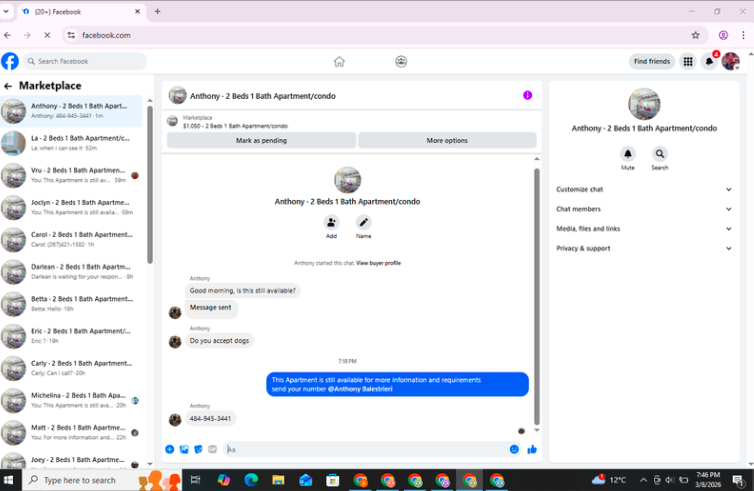This screenshot has width=754, height=491.
Task: Open account profile picture menu
Action: 730,62
